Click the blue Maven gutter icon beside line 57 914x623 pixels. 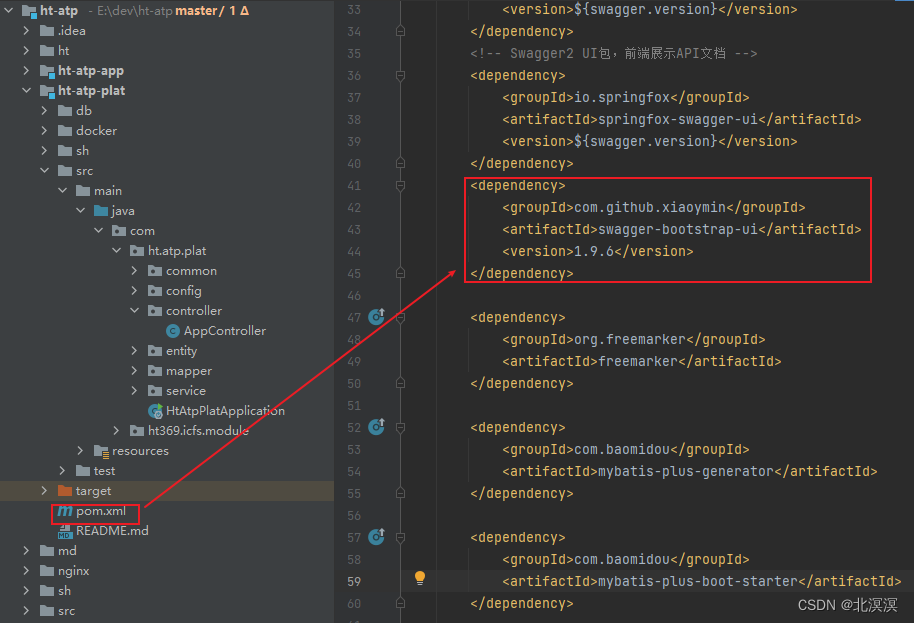point(376,537)
